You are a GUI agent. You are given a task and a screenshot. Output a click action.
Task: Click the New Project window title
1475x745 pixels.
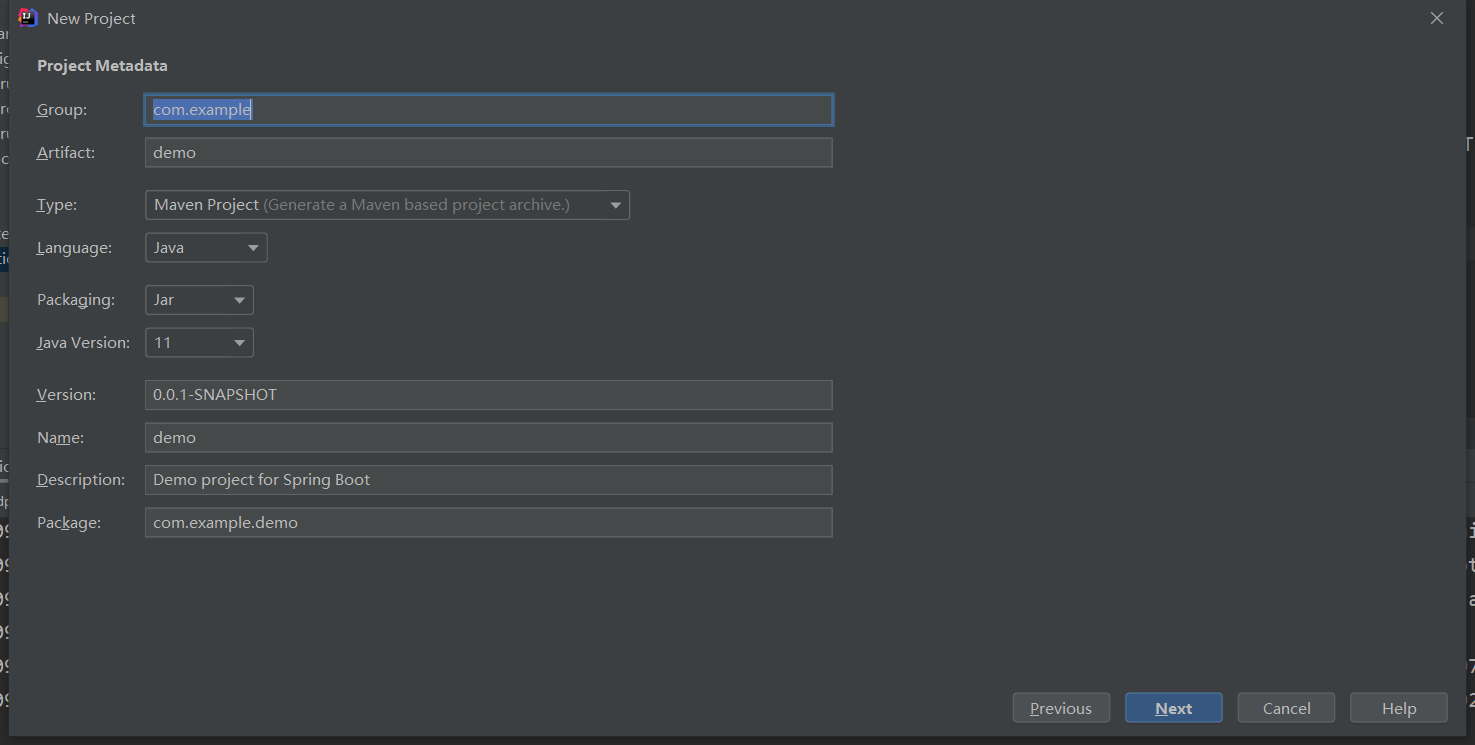pyautogui.click(x=91, y=19)
